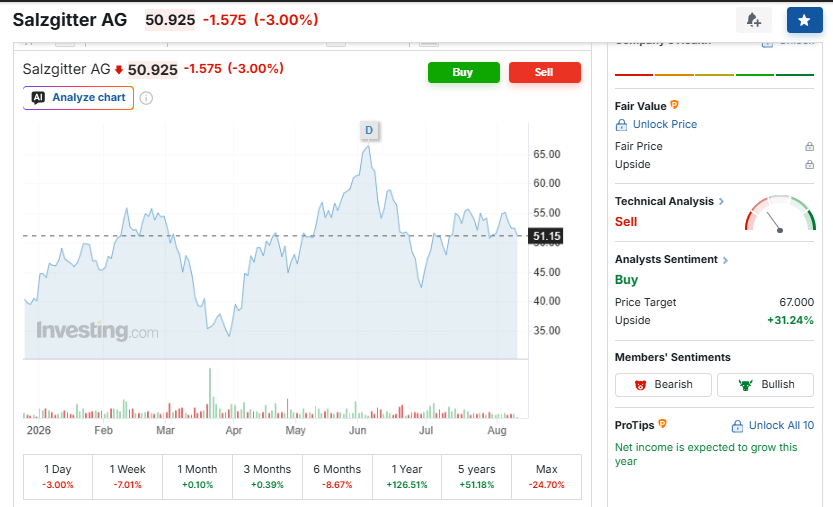Vote Bearish in Members' Sentiments
Screen dimensions: 833x507
pos(663,385)
